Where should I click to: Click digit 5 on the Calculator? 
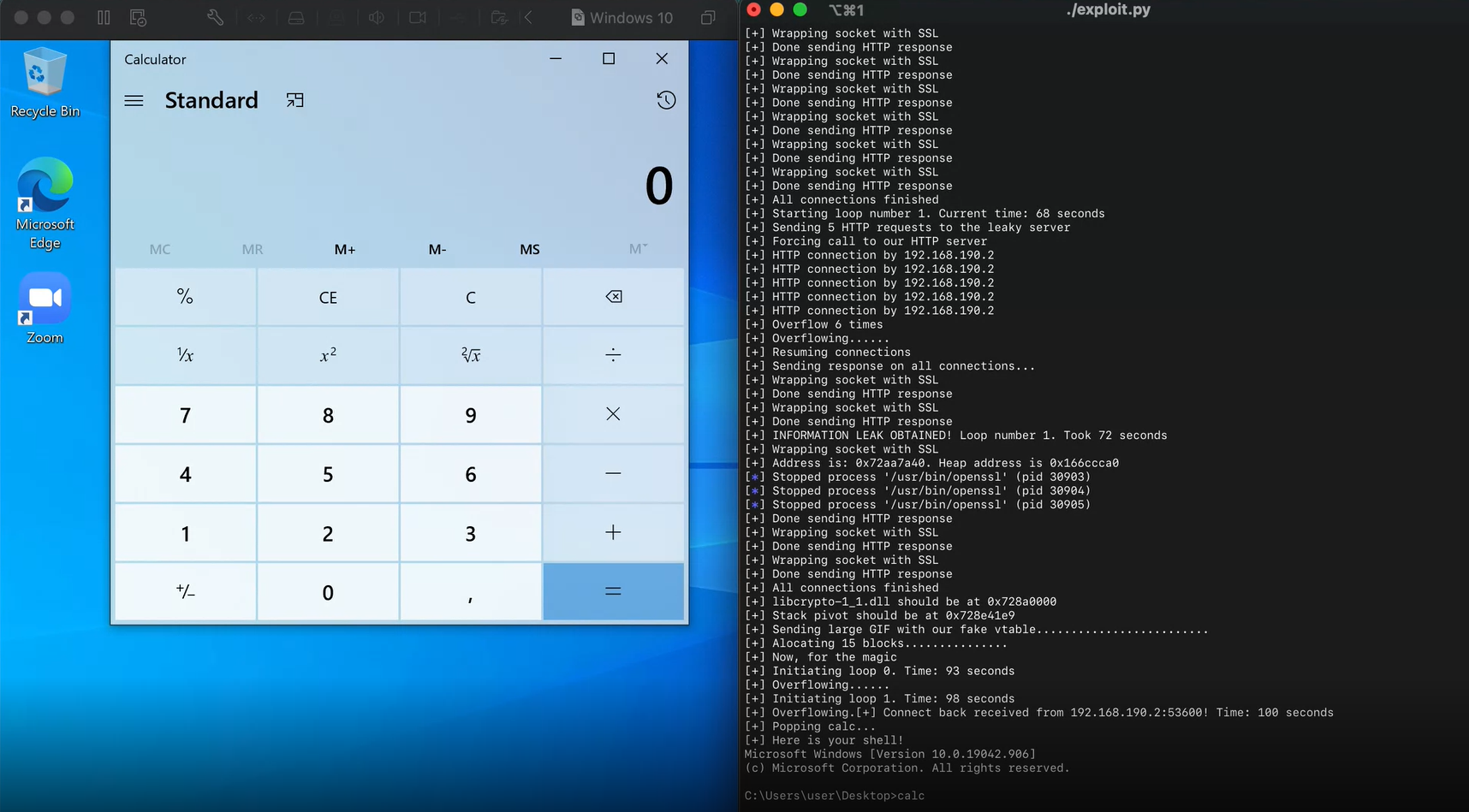click(328, 473)
